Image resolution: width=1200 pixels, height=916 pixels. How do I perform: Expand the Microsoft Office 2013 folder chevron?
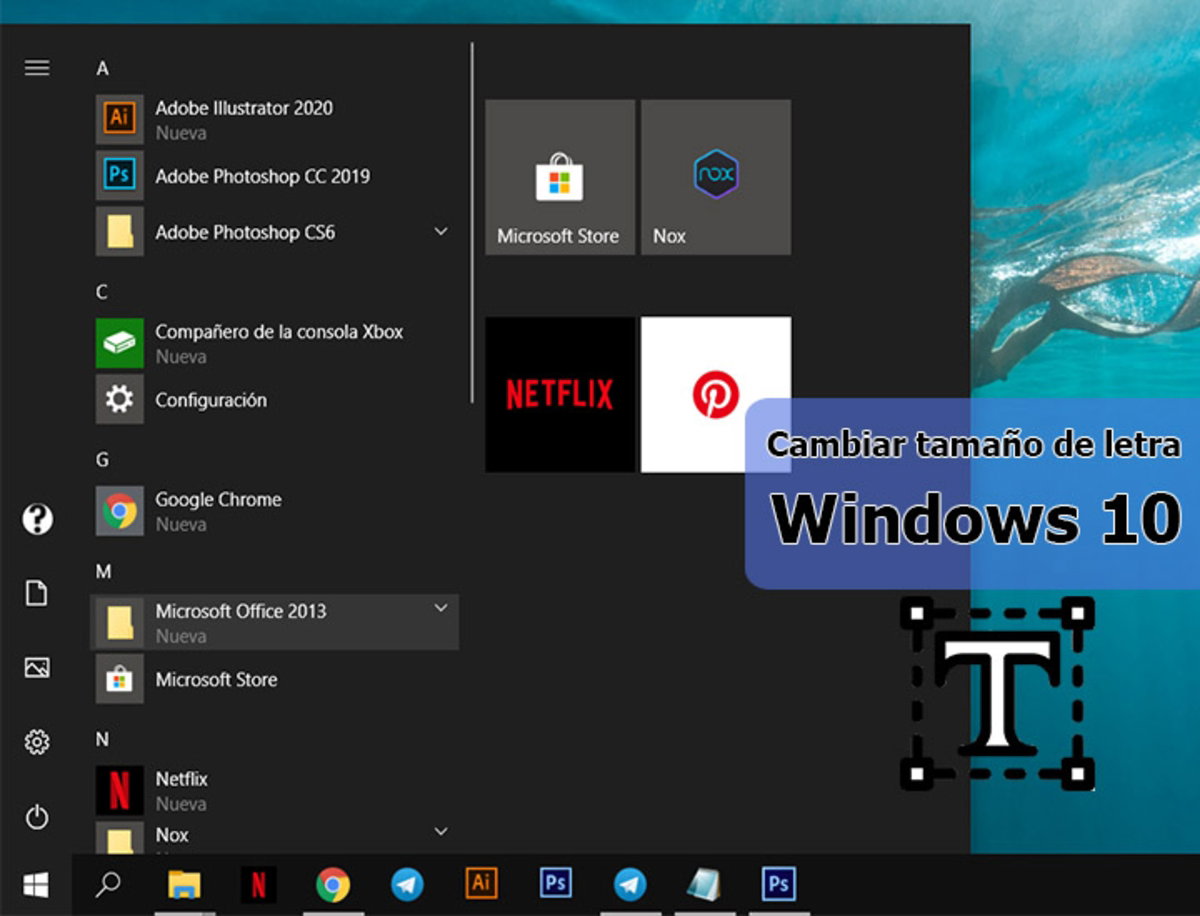tap(441, 608)
